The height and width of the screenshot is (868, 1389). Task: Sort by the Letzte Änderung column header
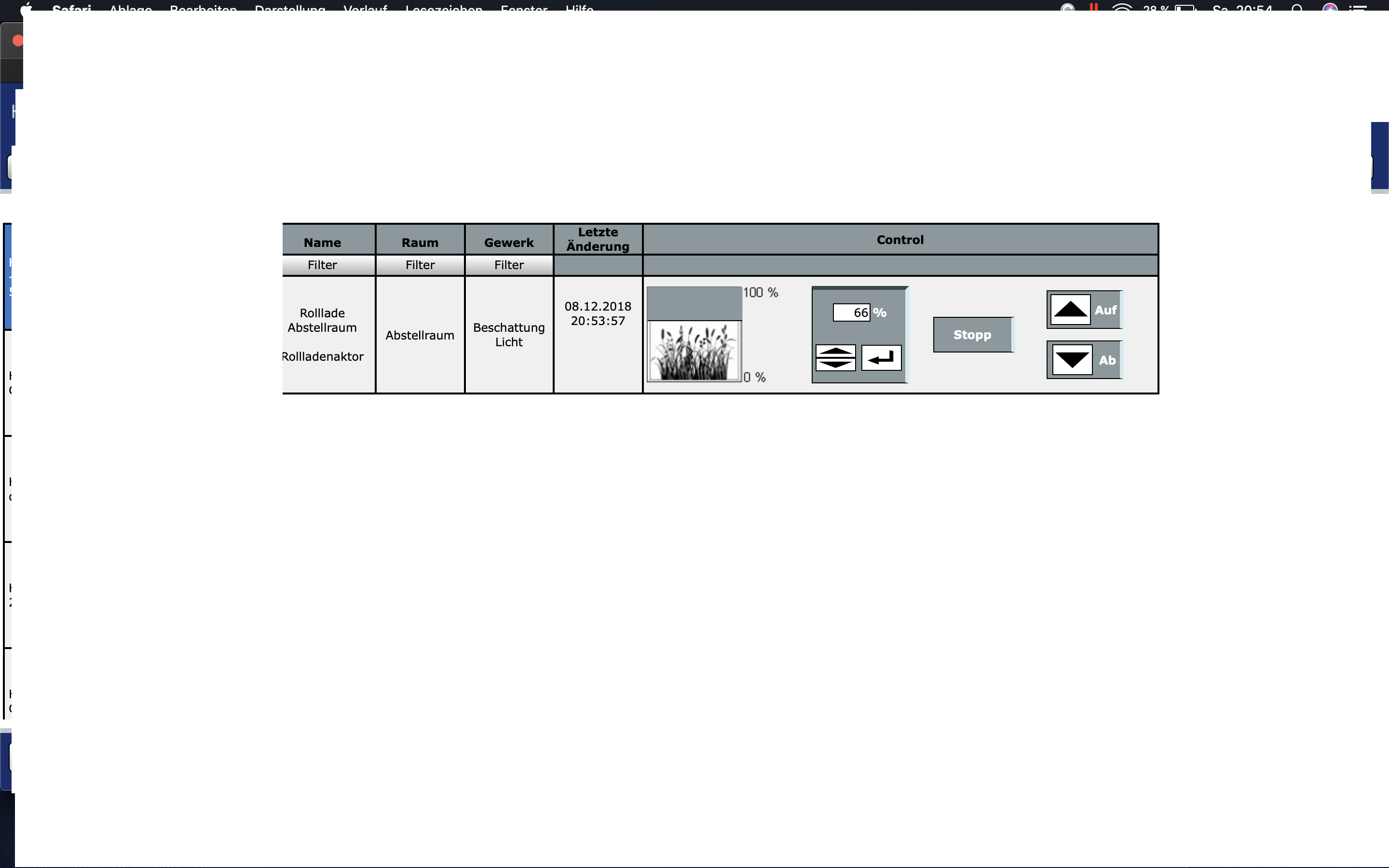tap(598, 239)
